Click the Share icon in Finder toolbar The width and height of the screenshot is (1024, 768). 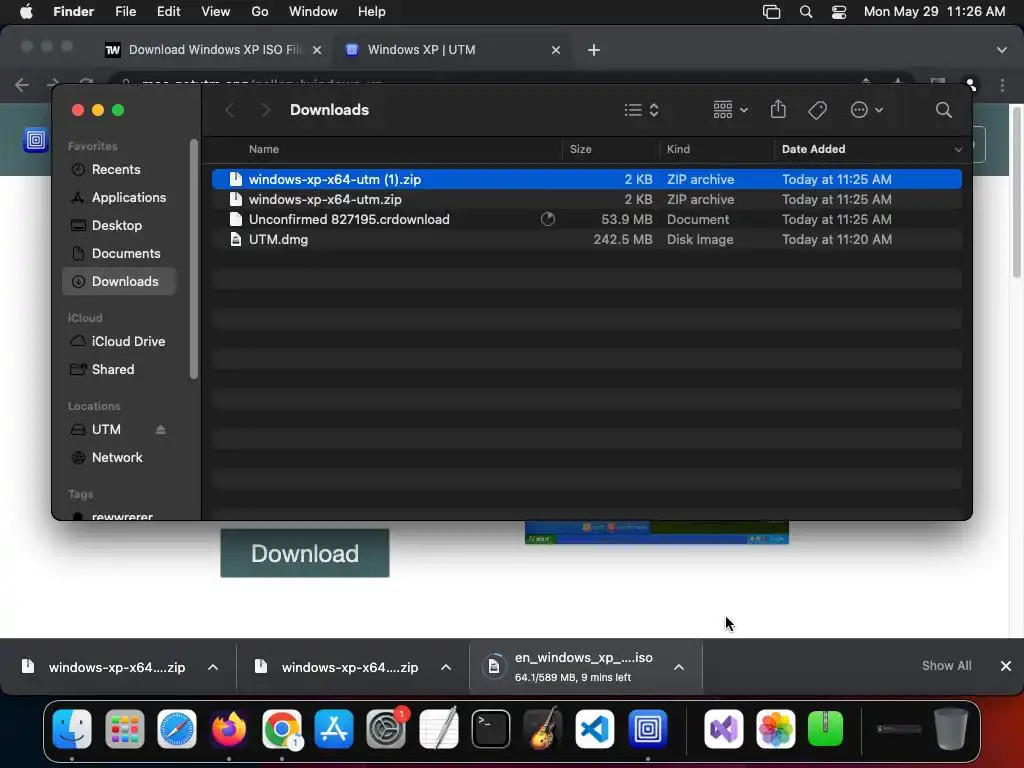tap(778, 109)
